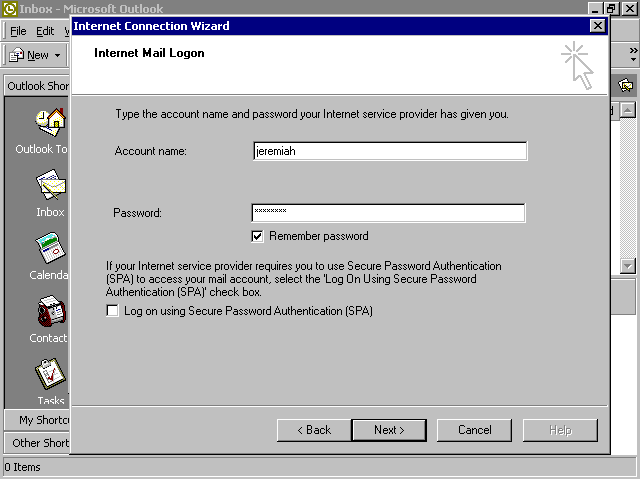The width and height of the screenshot is (640, 480).
Task: Switch to Other Shortcuts group
Action: click(x=38, y=443)
